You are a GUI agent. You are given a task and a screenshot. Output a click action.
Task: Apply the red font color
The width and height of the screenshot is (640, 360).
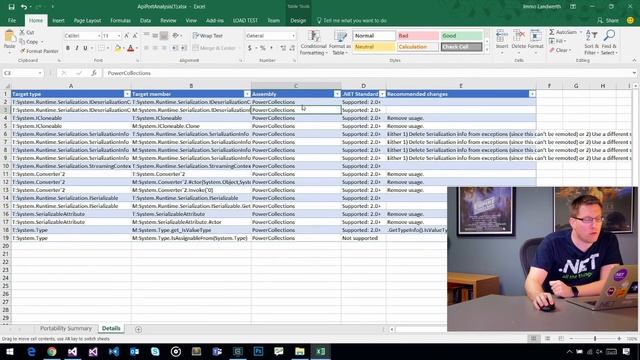[131, 48]
